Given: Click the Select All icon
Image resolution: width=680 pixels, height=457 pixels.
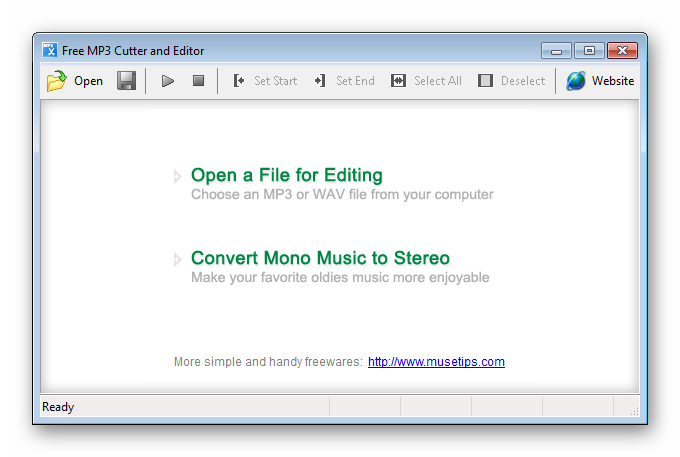Looking at the screenshot, I should point(398,81).
